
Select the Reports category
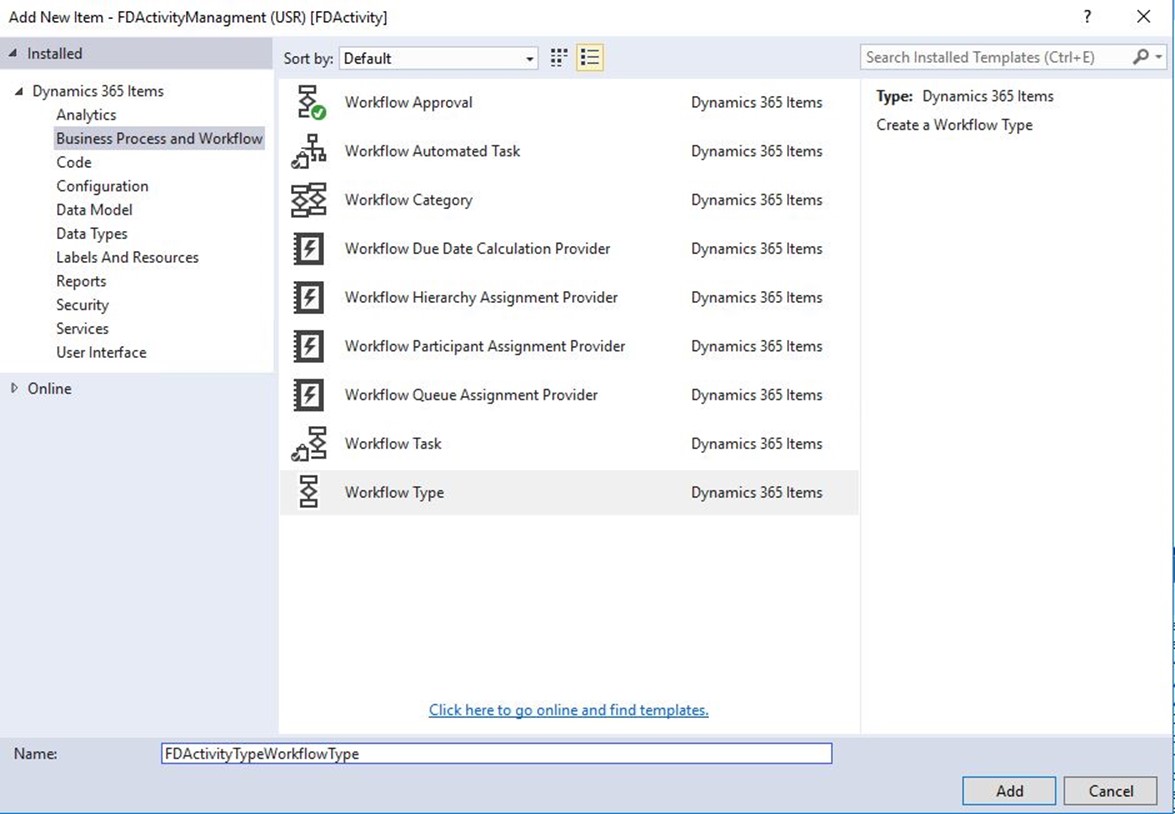coord(81,282)
